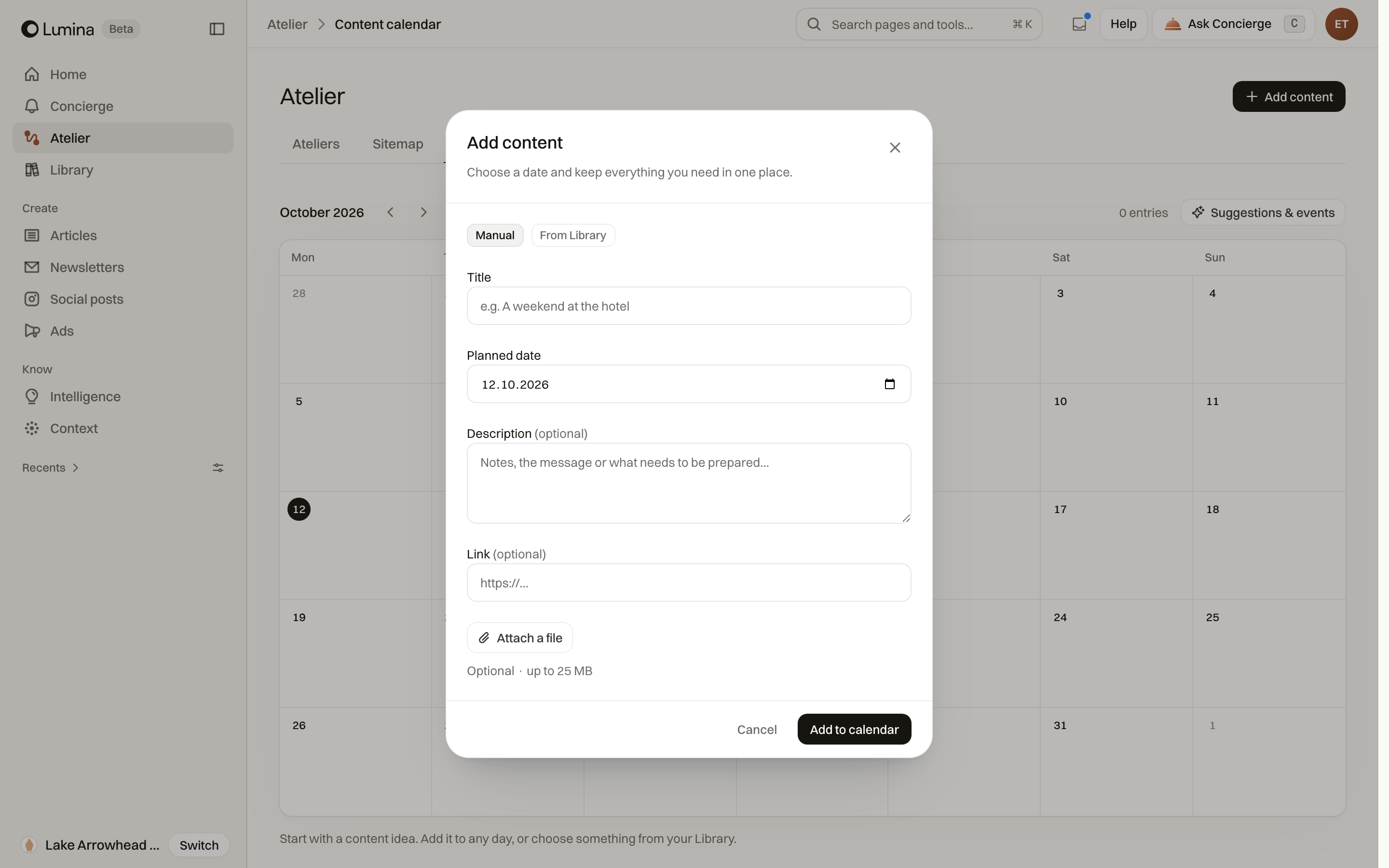This screenshot has width=1389, height=868.
Task: Open Social posts section
Action: [123, 299]
